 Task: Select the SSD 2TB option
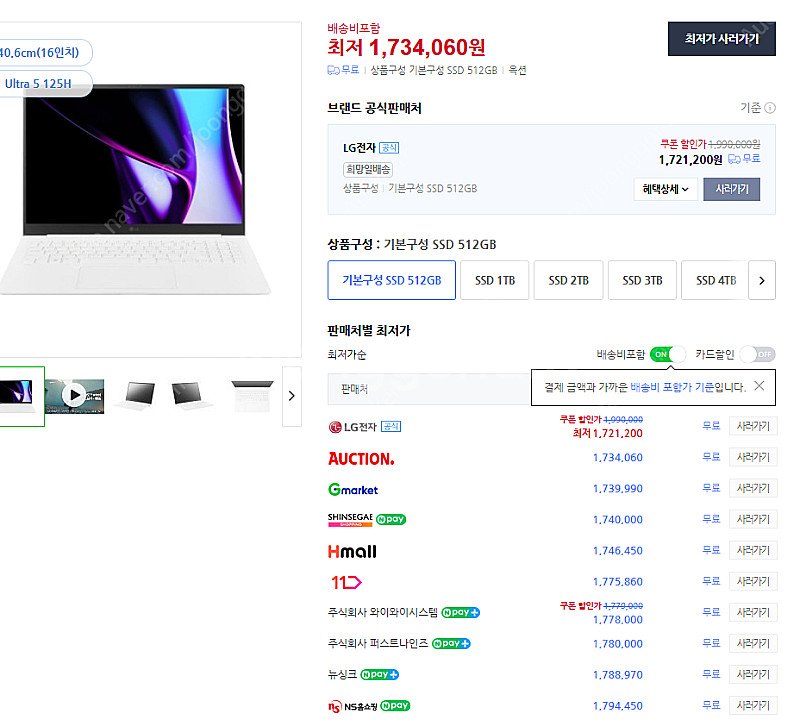pyautogui.click(x=568, y=280)
